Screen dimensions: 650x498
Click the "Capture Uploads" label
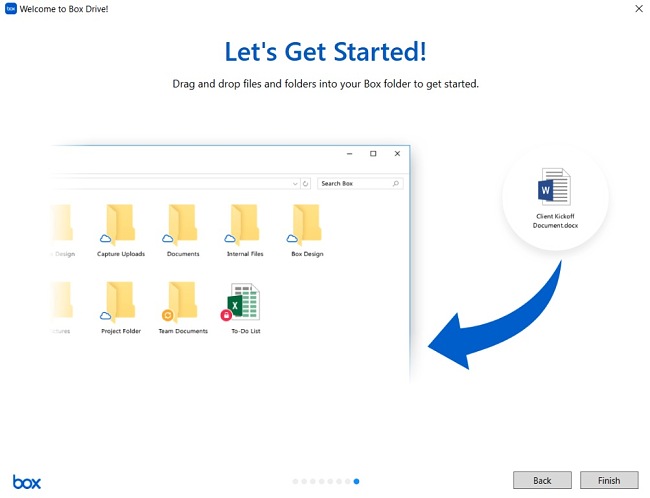click(x=121, y=254)
